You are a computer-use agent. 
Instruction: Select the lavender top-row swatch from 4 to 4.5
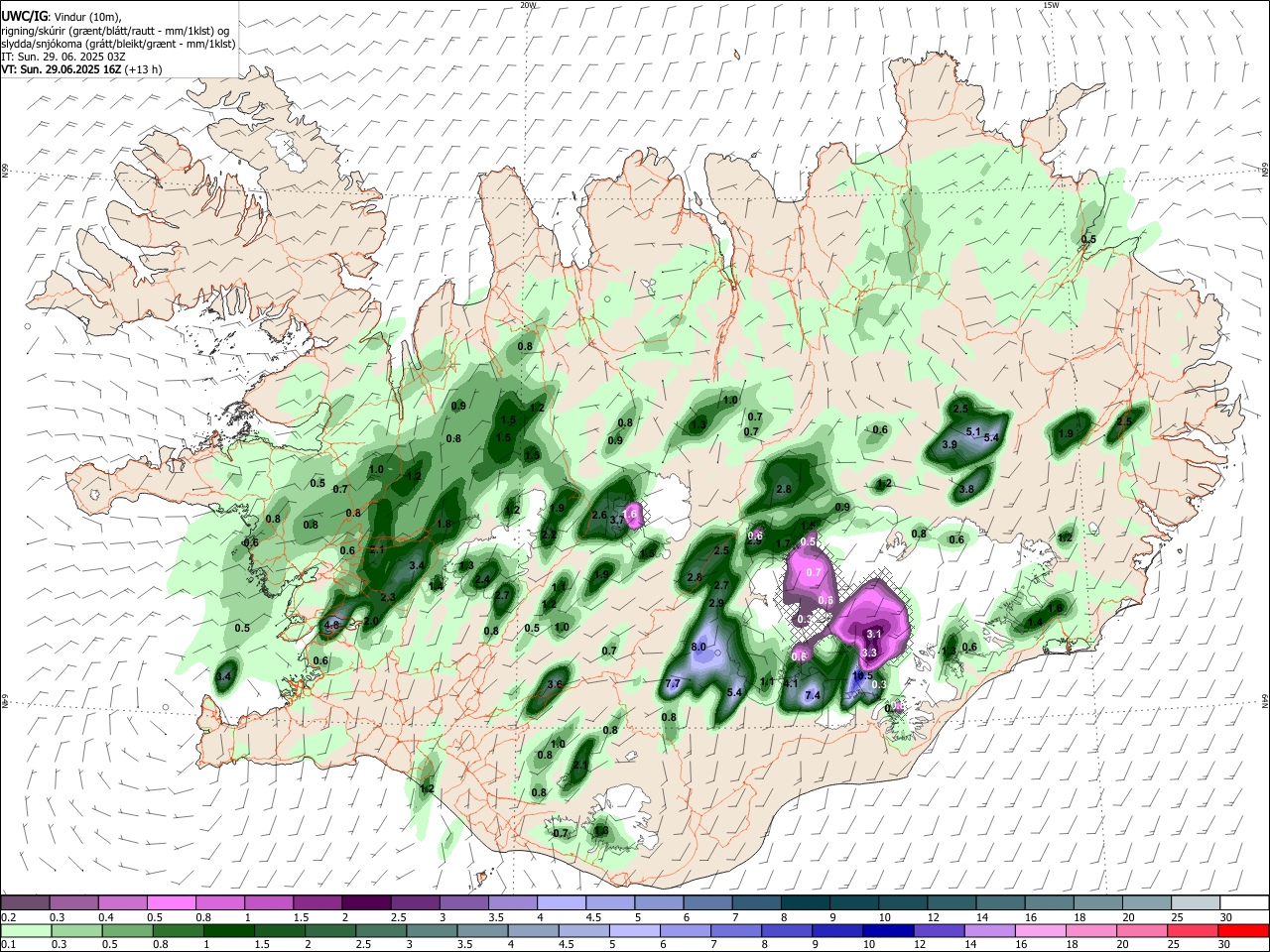click(561, 902)
